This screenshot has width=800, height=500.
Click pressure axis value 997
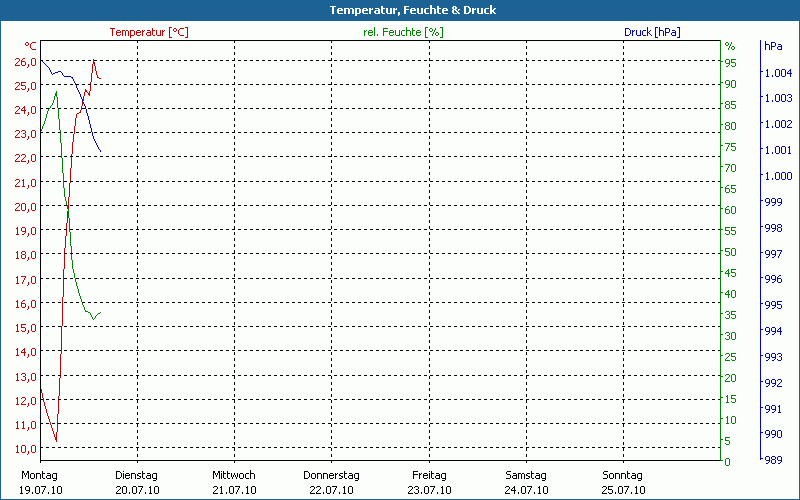click(x=773, y=254)
